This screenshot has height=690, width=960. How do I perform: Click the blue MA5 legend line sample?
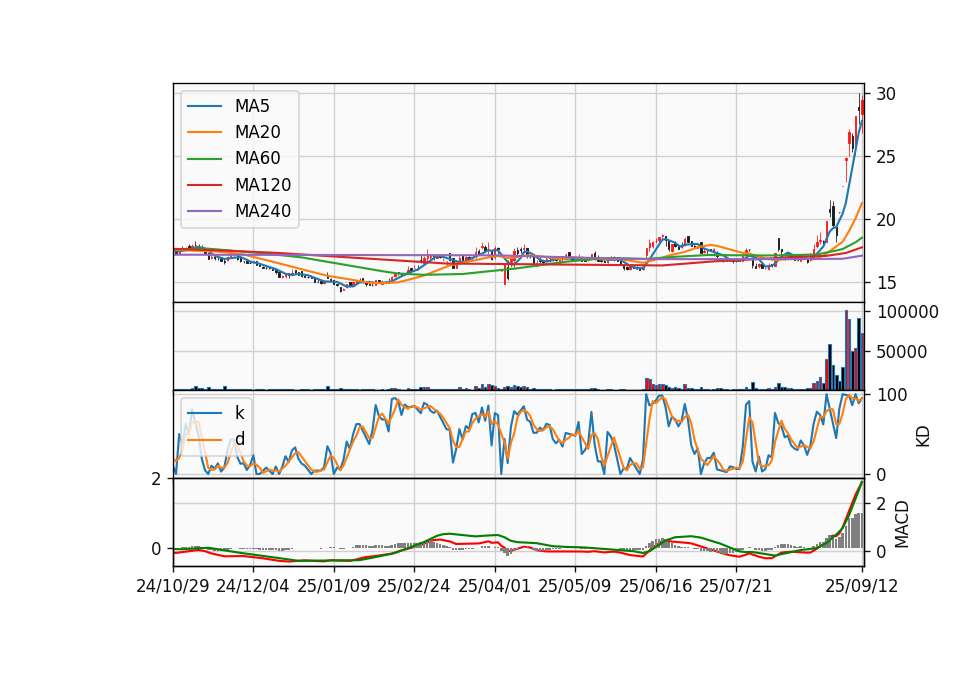point(205,106)
